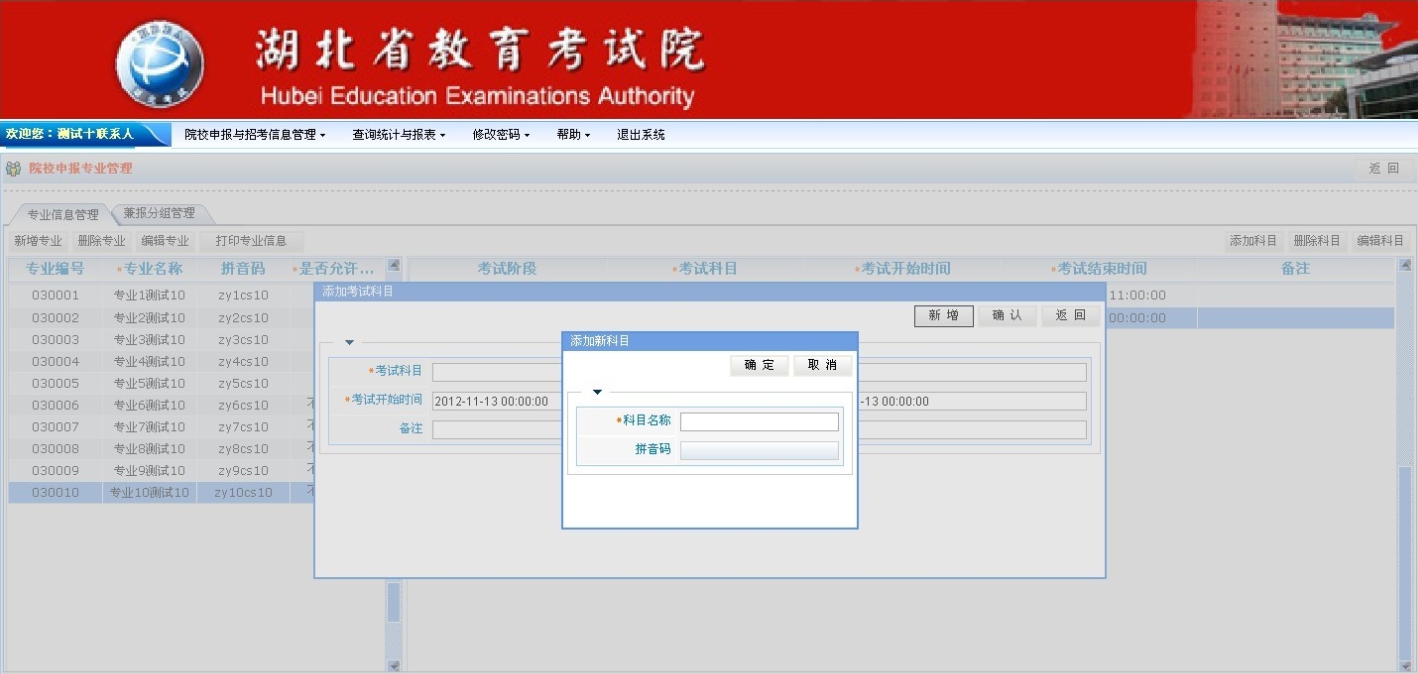The width and height of the screenshot is (1418, 674).
Task: Collapse the section triangle in the 添加新科目 dialog
Action: click(598, 392)
